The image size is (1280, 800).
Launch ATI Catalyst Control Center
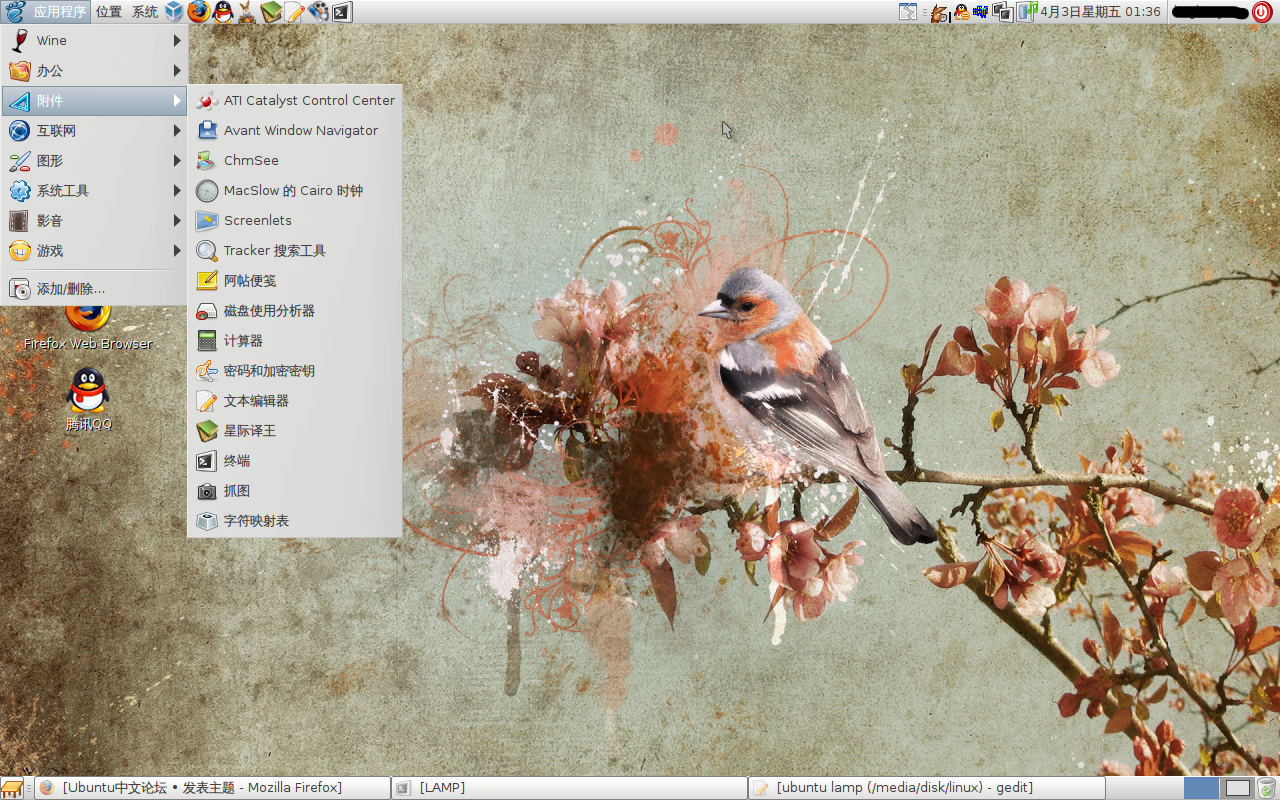tap(295, 100)
